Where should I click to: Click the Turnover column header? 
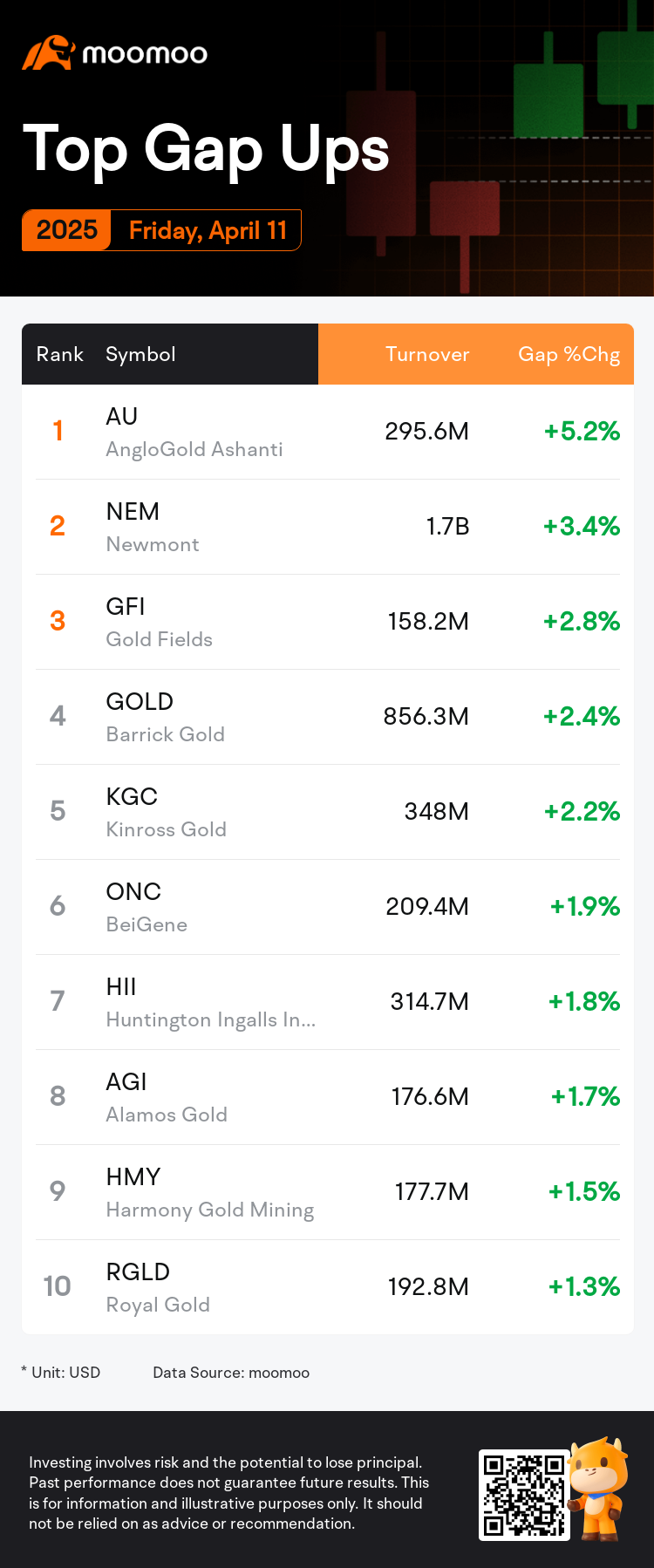(x=427, y=354)
